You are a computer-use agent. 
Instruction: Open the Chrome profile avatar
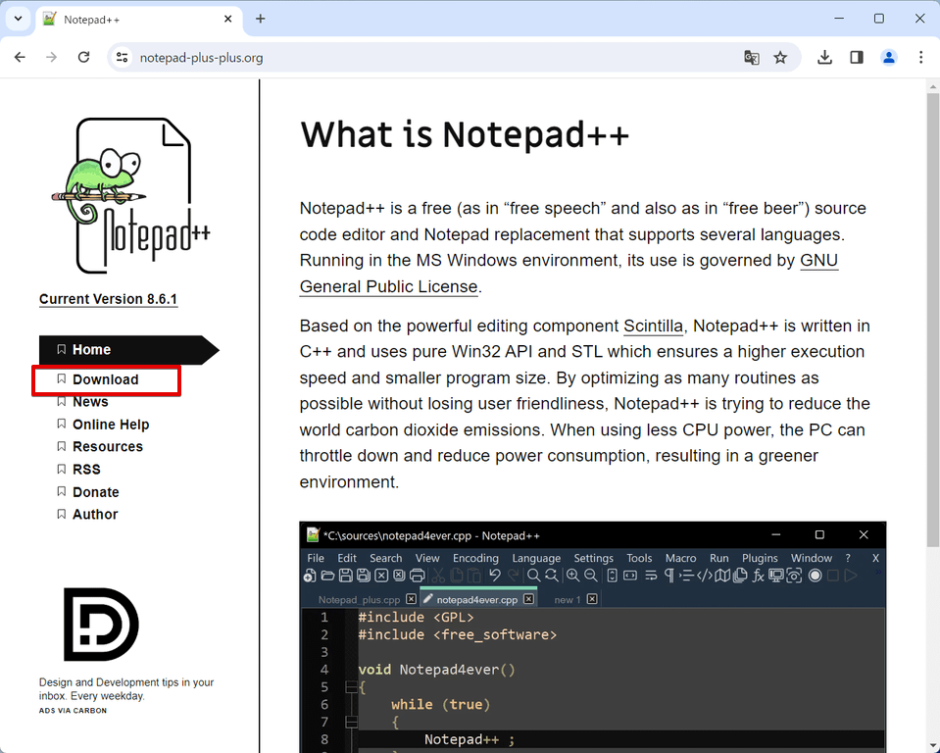tap(888, 58)
